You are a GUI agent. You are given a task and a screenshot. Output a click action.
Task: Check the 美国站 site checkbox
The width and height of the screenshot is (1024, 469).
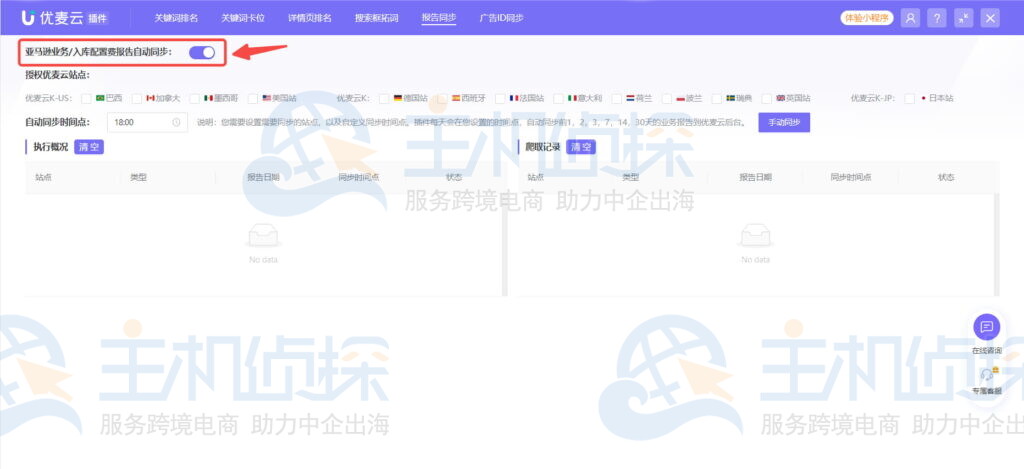coord(253,99)
